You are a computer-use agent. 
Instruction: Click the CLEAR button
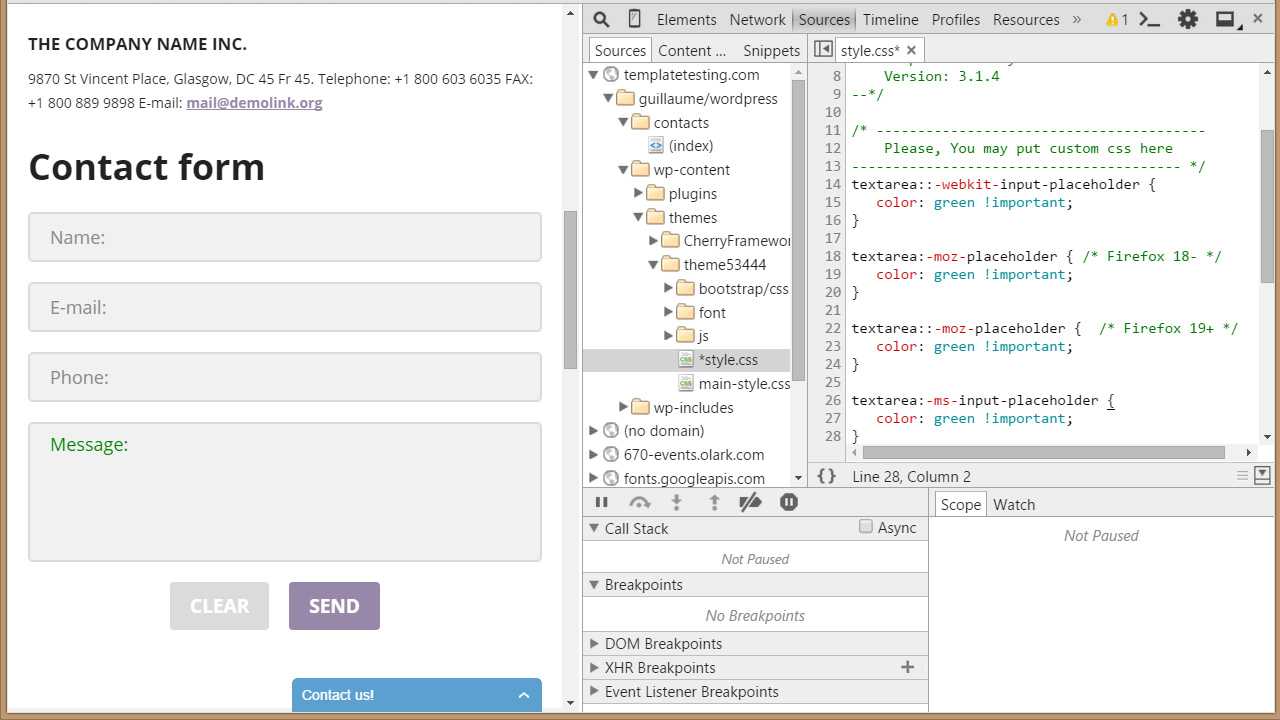pos(219,606)
